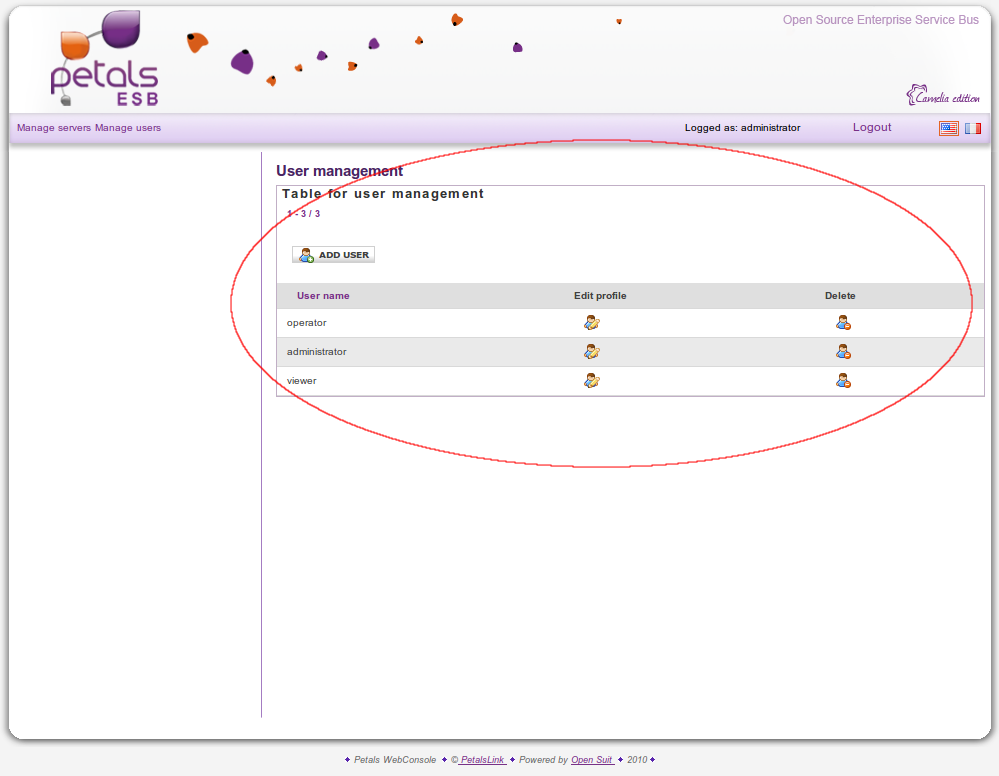999x776 pixels.
Task: Delete the viewer user
Action: click(x=843, y=381)
